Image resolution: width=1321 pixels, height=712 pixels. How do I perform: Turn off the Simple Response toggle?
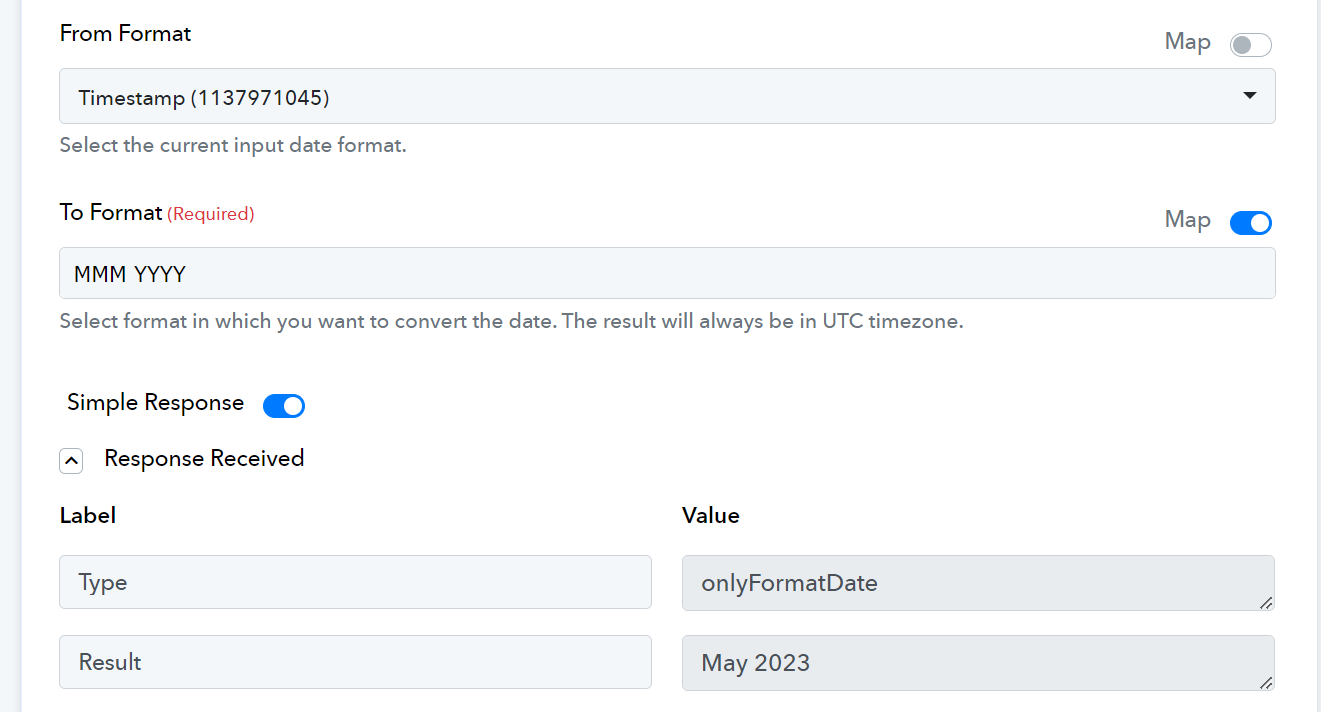click(x=284, y=405)
